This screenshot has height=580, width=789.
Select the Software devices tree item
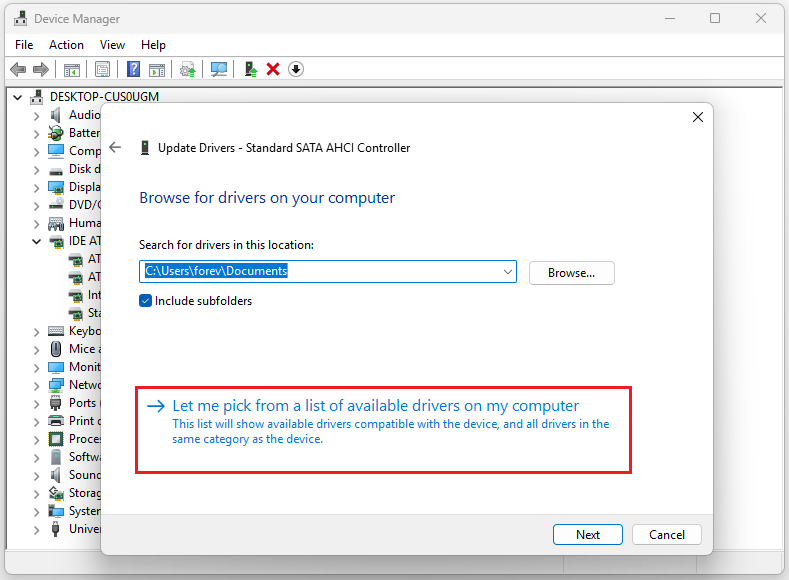85,457
